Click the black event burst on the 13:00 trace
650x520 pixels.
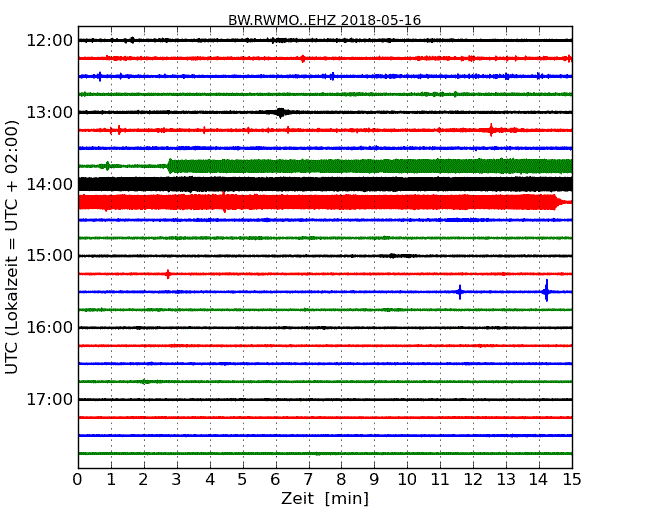pos(281,112)
